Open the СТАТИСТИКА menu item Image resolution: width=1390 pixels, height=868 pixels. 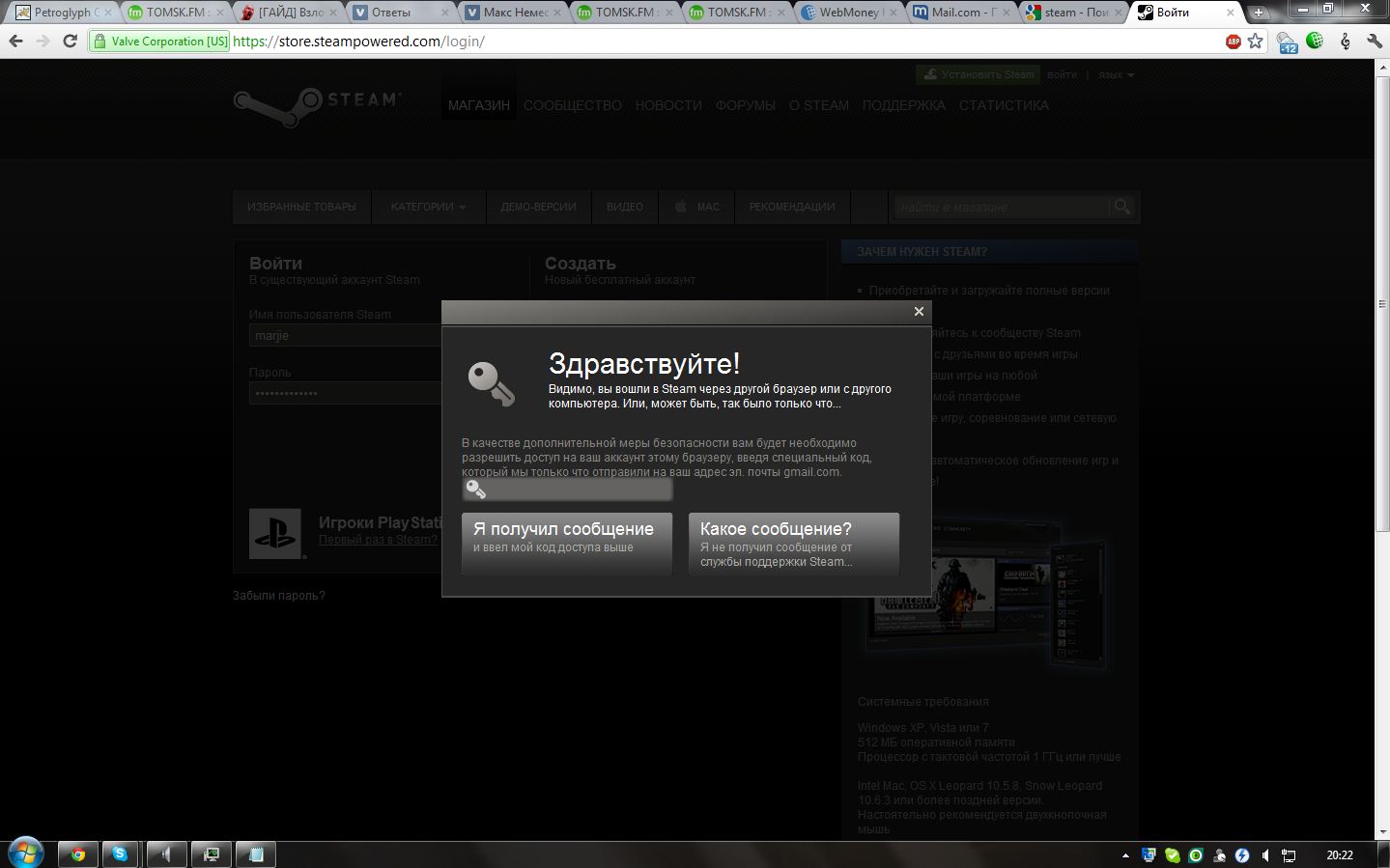(x=1004, y=105)
